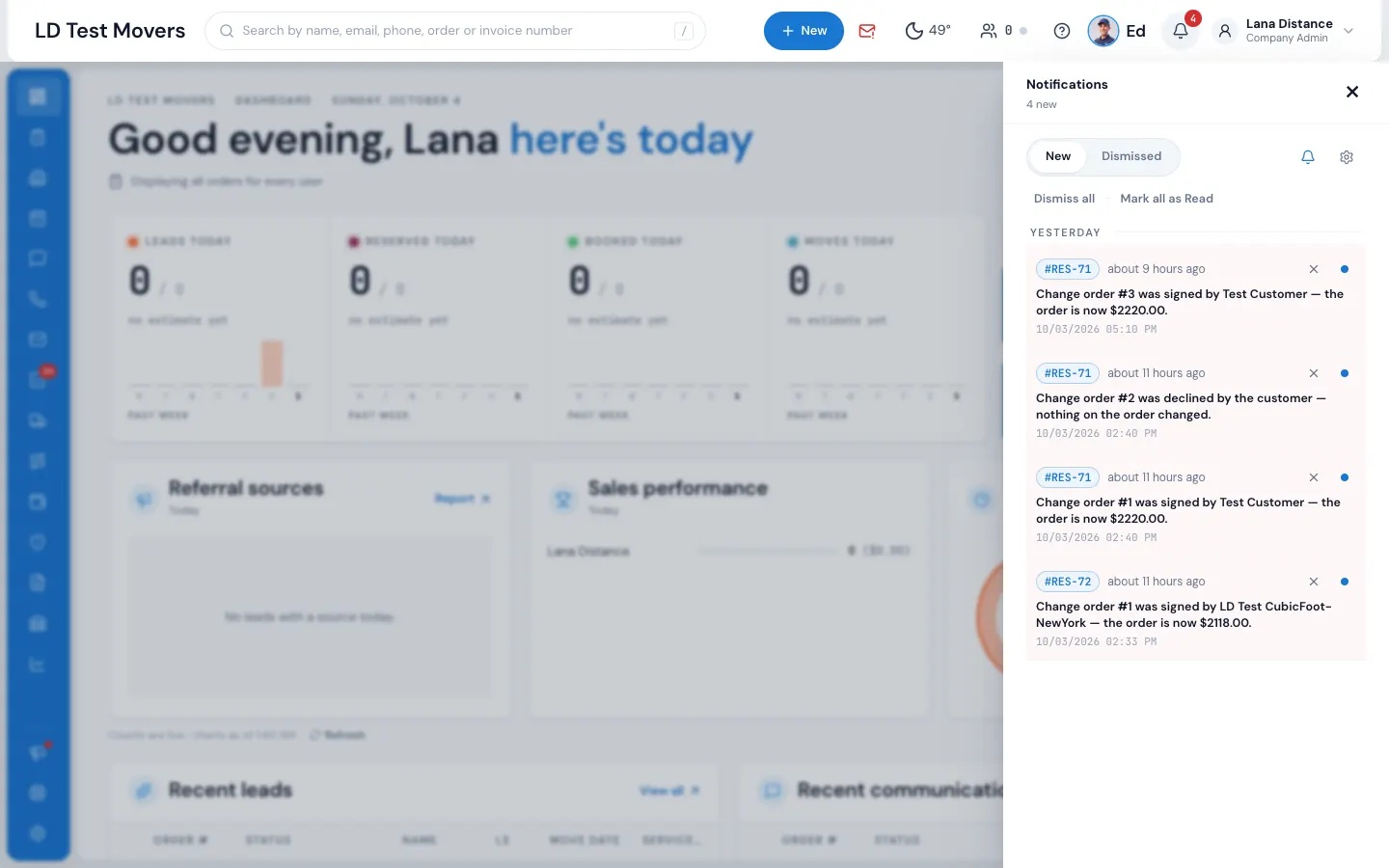Toggle unread dot on Change order #1 Test Customer notification
The width and height of the screenshot is (1389, 868).
1345,477
